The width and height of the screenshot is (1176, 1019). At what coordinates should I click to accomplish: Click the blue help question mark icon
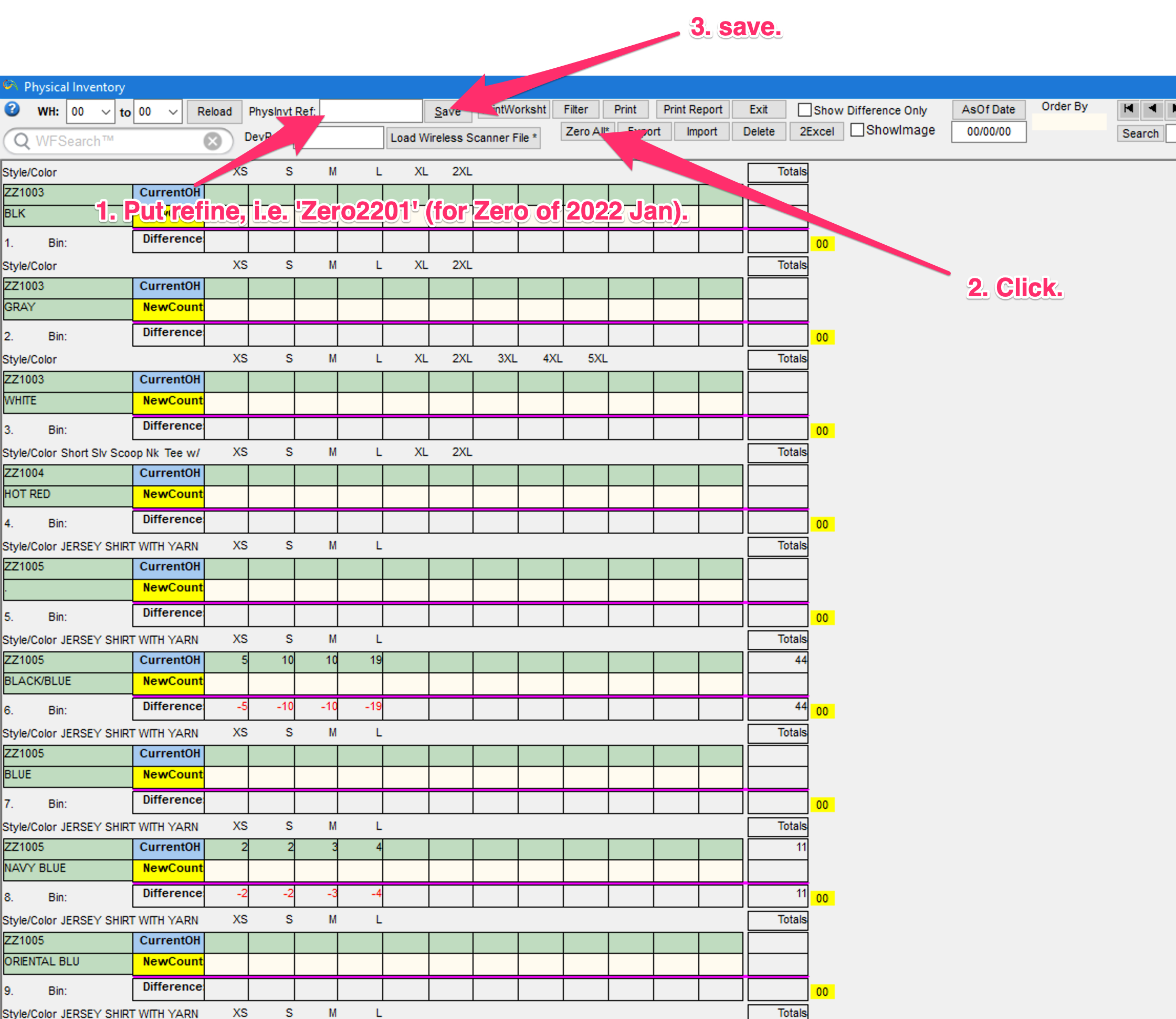[12, 109]
